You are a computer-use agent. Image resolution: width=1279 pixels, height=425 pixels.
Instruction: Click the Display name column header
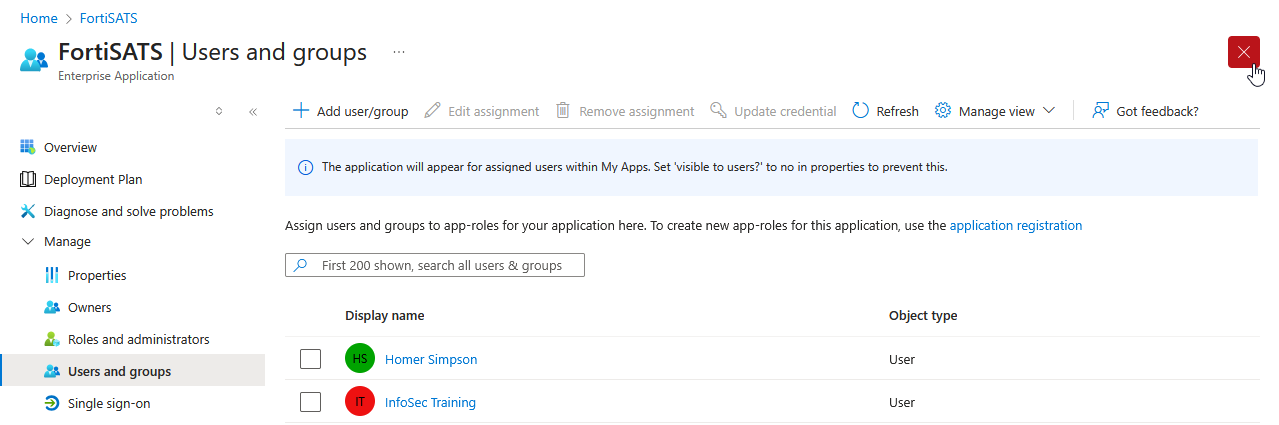coord(385,315)
